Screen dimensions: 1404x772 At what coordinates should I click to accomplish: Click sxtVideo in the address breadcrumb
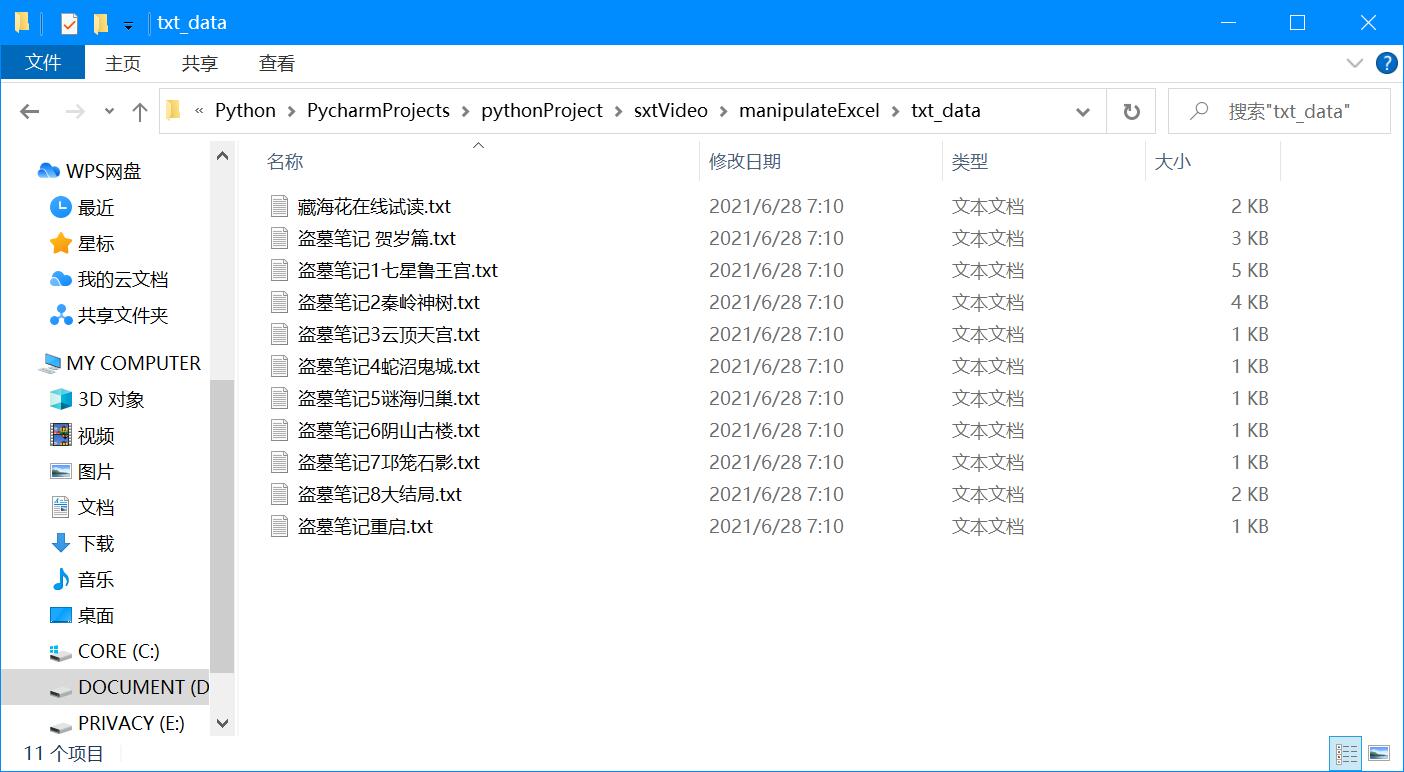point(670,111)
